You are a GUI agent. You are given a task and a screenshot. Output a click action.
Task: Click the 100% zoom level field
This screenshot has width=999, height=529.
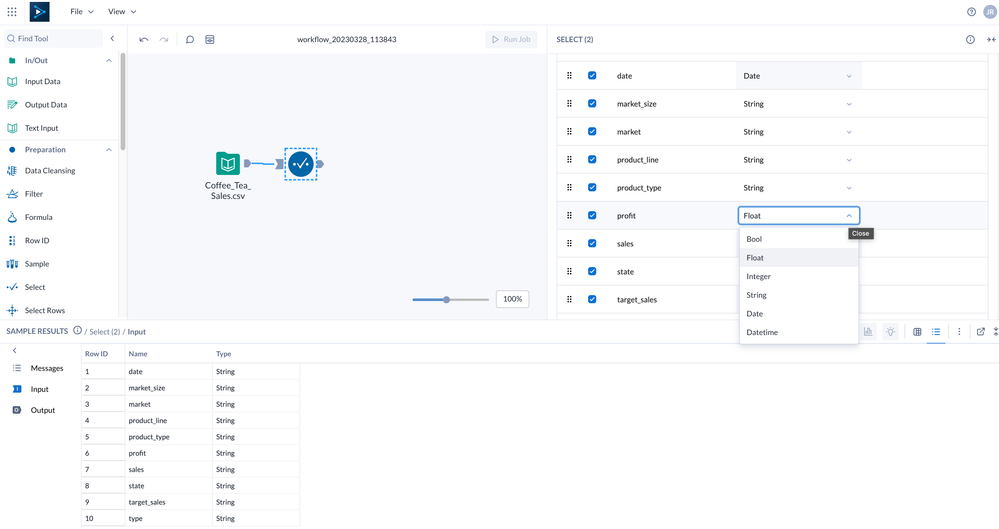[513, 299]
